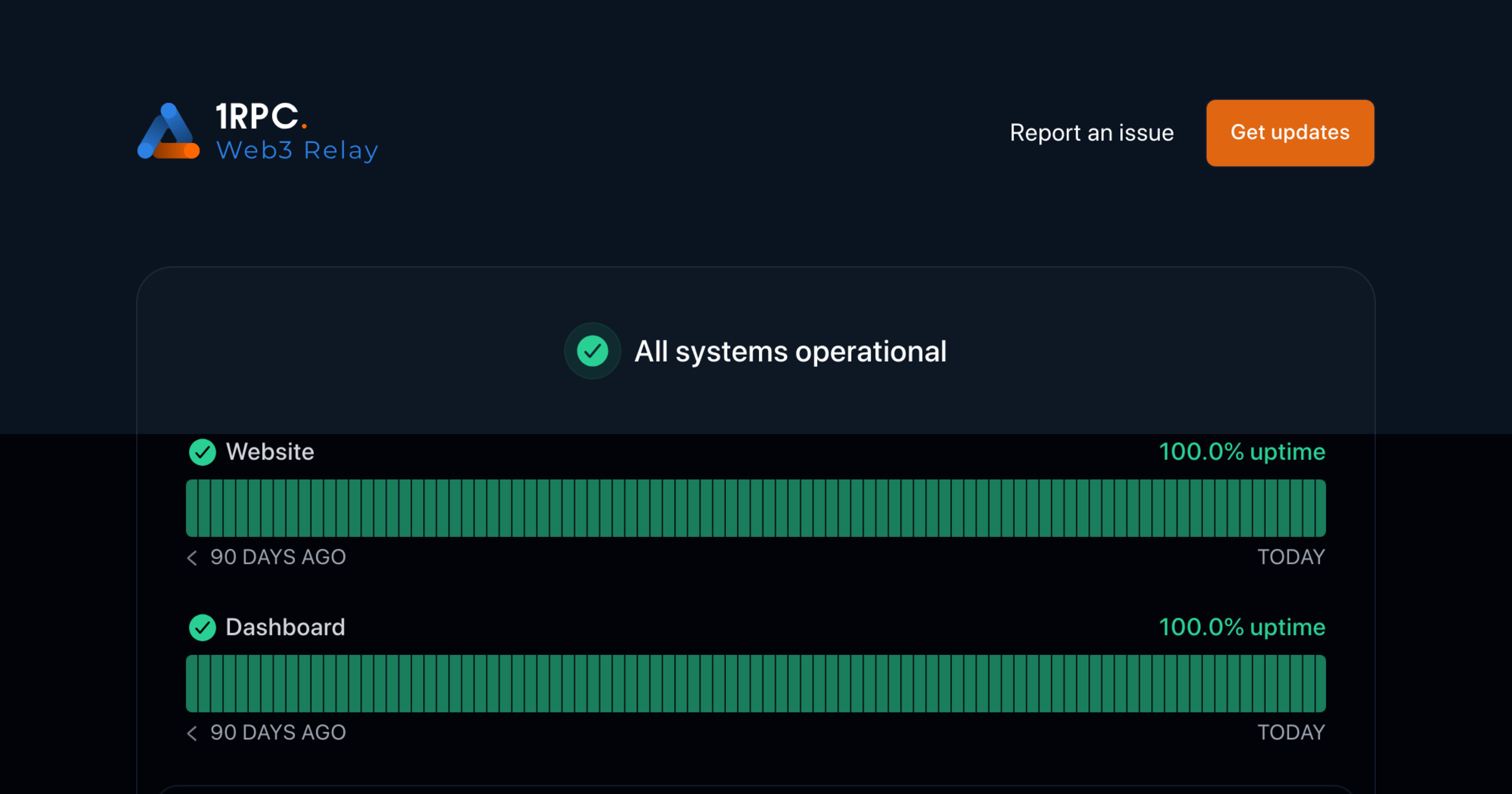The image size is (1512, 794).
Task: Click the Get updates button
Action: point(1290,133)
